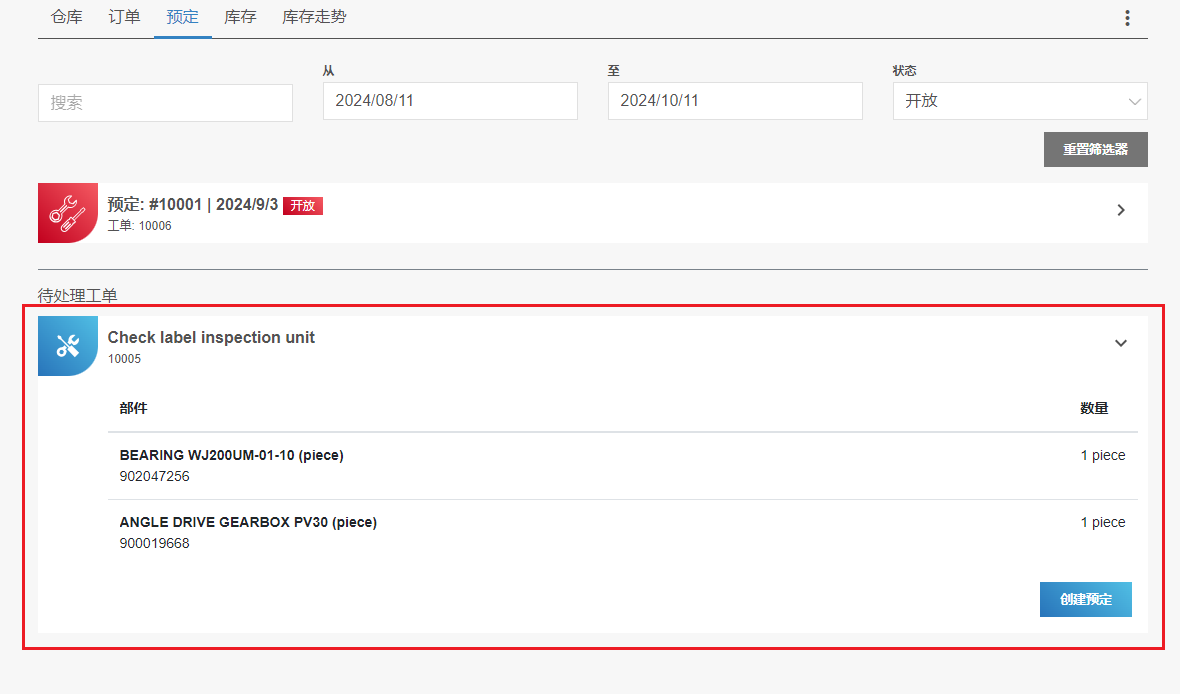Click the 创建预定 button
This screenshot has height=694, width=1180.
(x=1085, y=599)
